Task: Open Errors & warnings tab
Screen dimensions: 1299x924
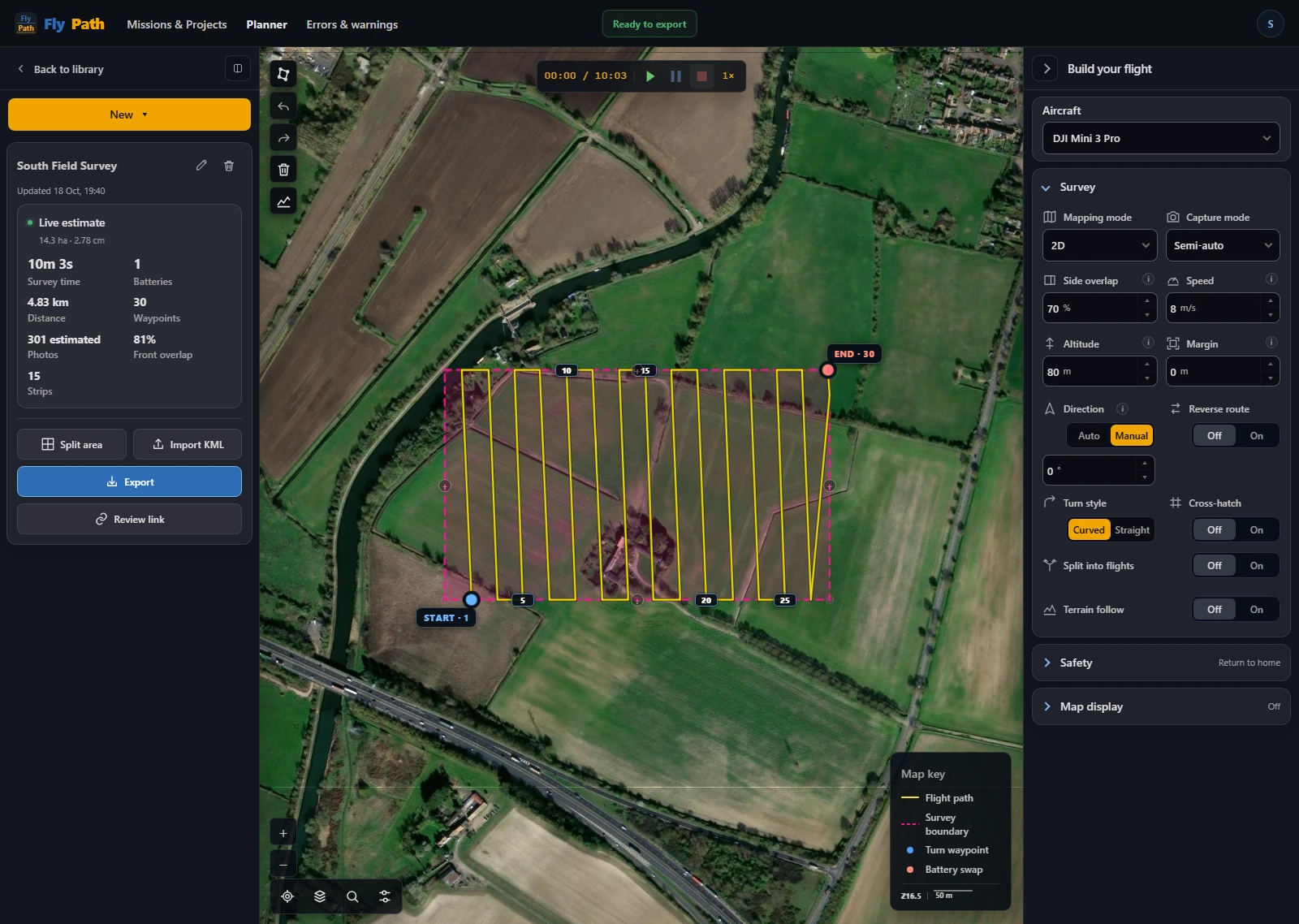Action: point(352,24)
